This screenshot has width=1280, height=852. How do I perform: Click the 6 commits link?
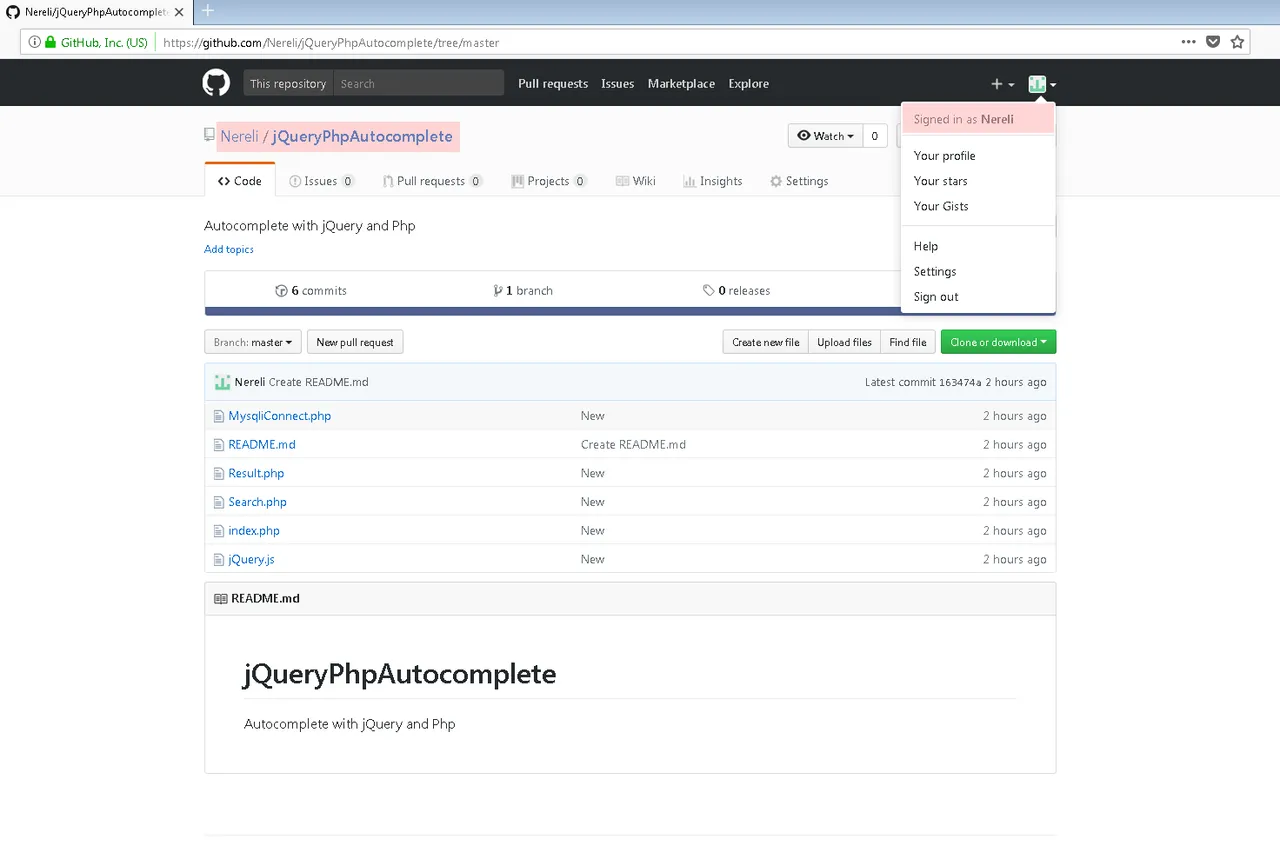pyautogui.click(x=311, y=291)
